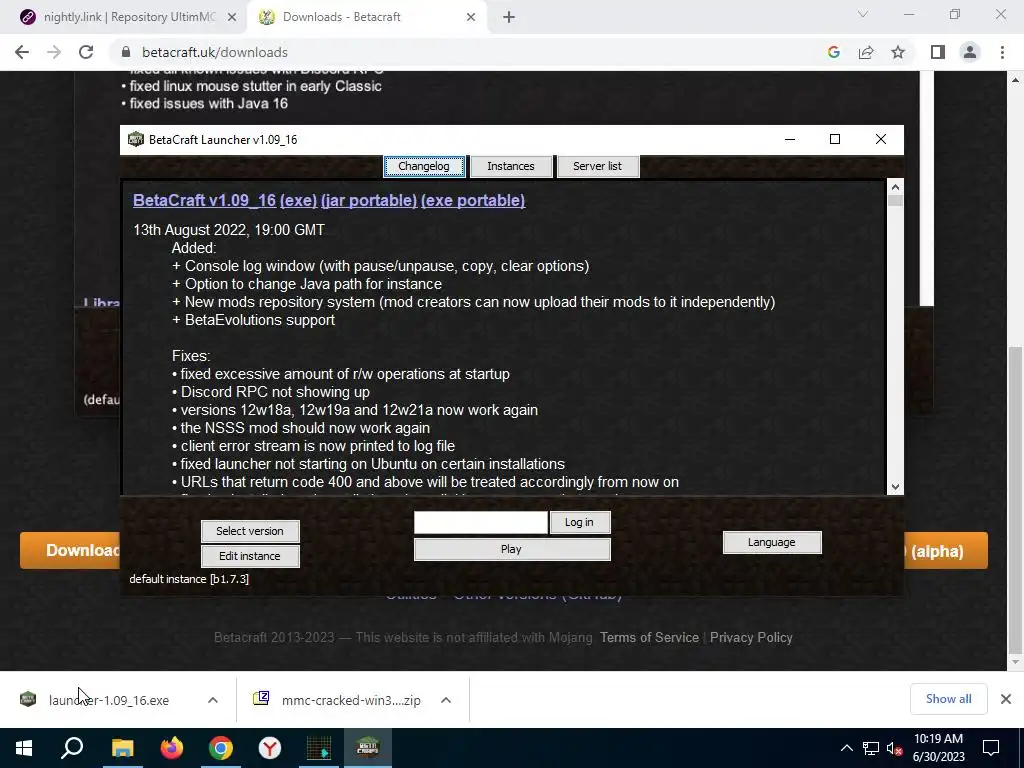Open Privacy Policy link
1024x768 pixels.
[751, 637]
